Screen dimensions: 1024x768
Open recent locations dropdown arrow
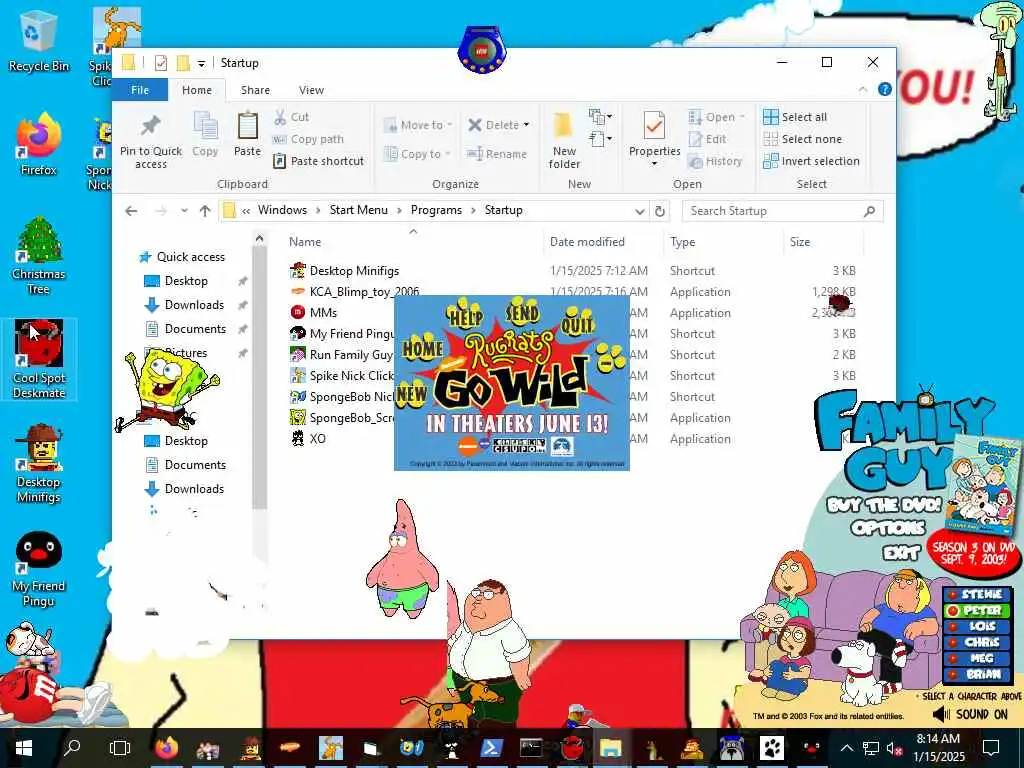click(184, 211)
